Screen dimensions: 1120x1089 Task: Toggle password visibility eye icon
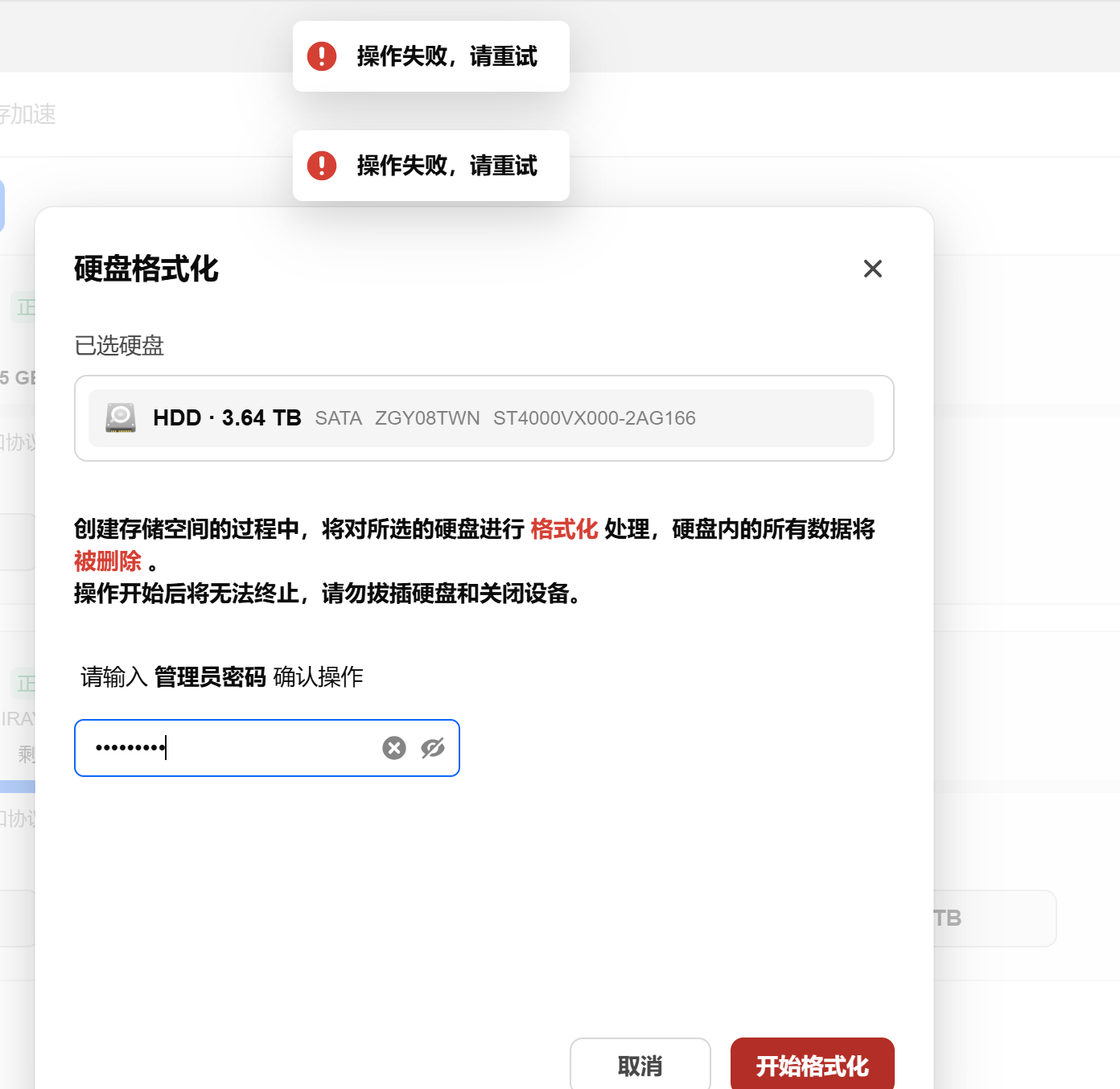click(x=433, y=748)
